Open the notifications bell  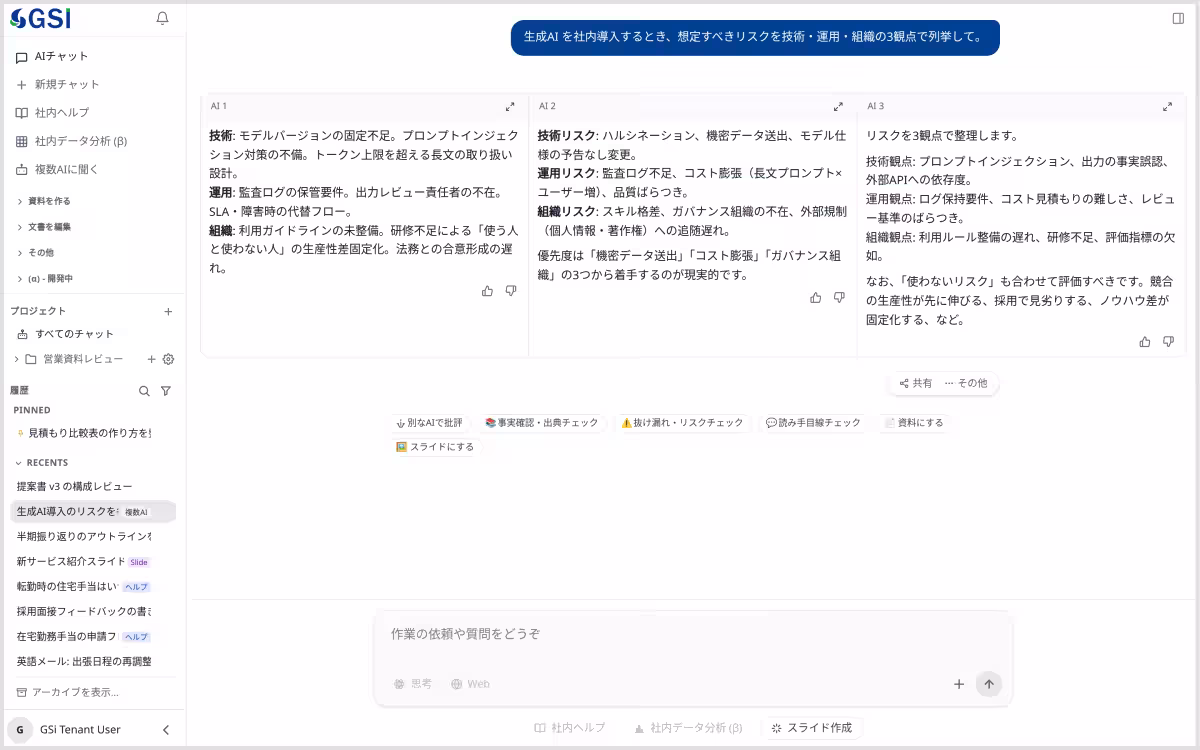[162, 18]
